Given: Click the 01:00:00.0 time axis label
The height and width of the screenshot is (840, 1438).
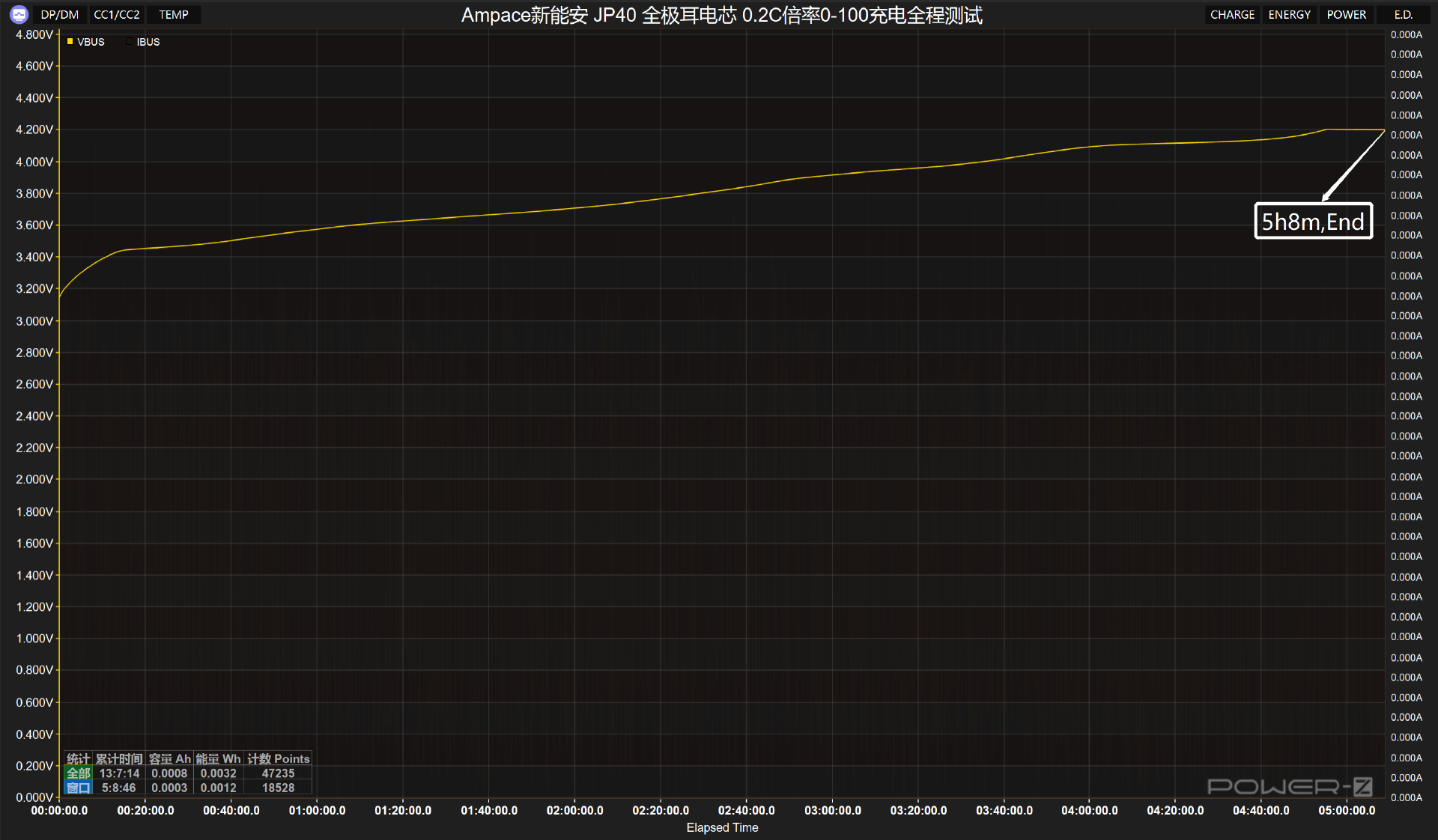Looking at the screenshot, I should coord(317,810).
